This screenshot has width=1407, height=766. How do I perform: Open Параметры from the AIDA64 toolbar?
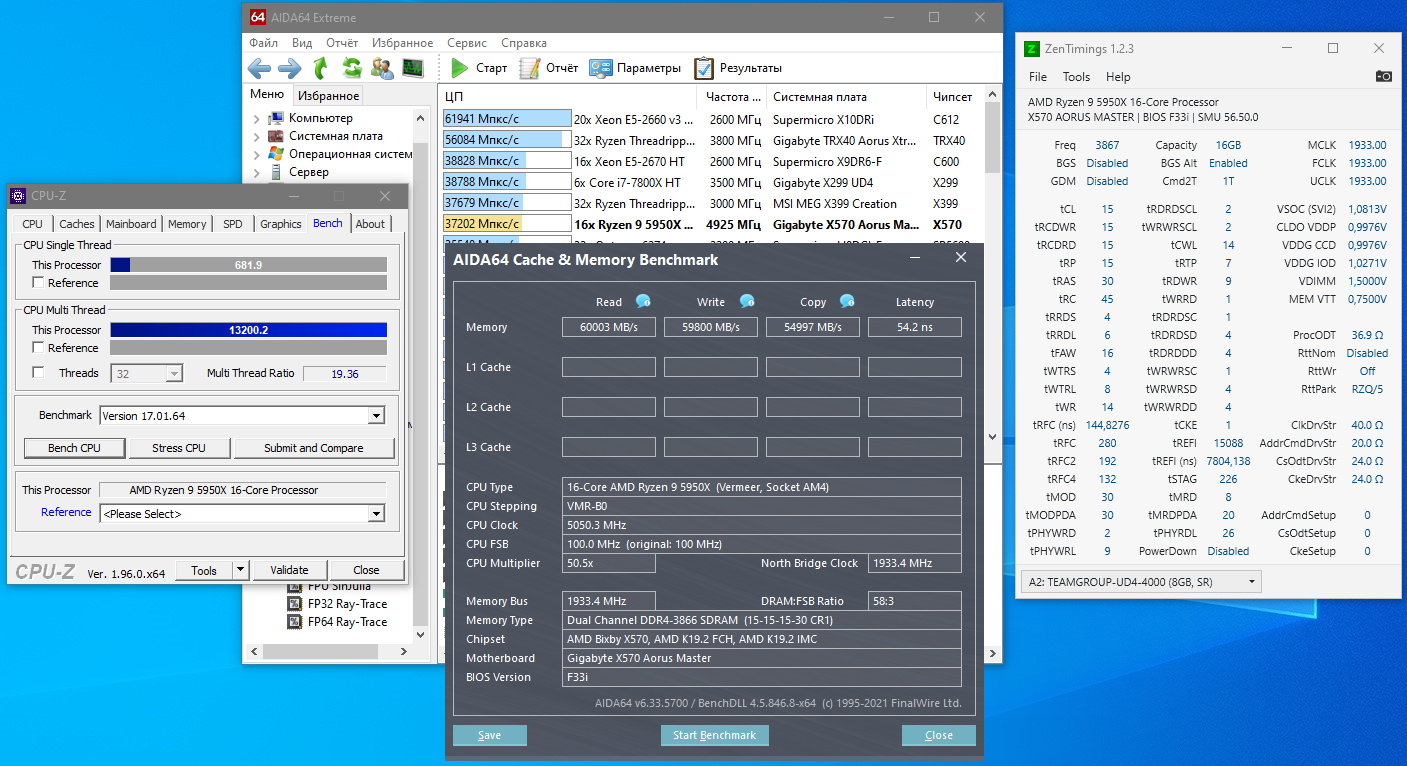point(635,68)
